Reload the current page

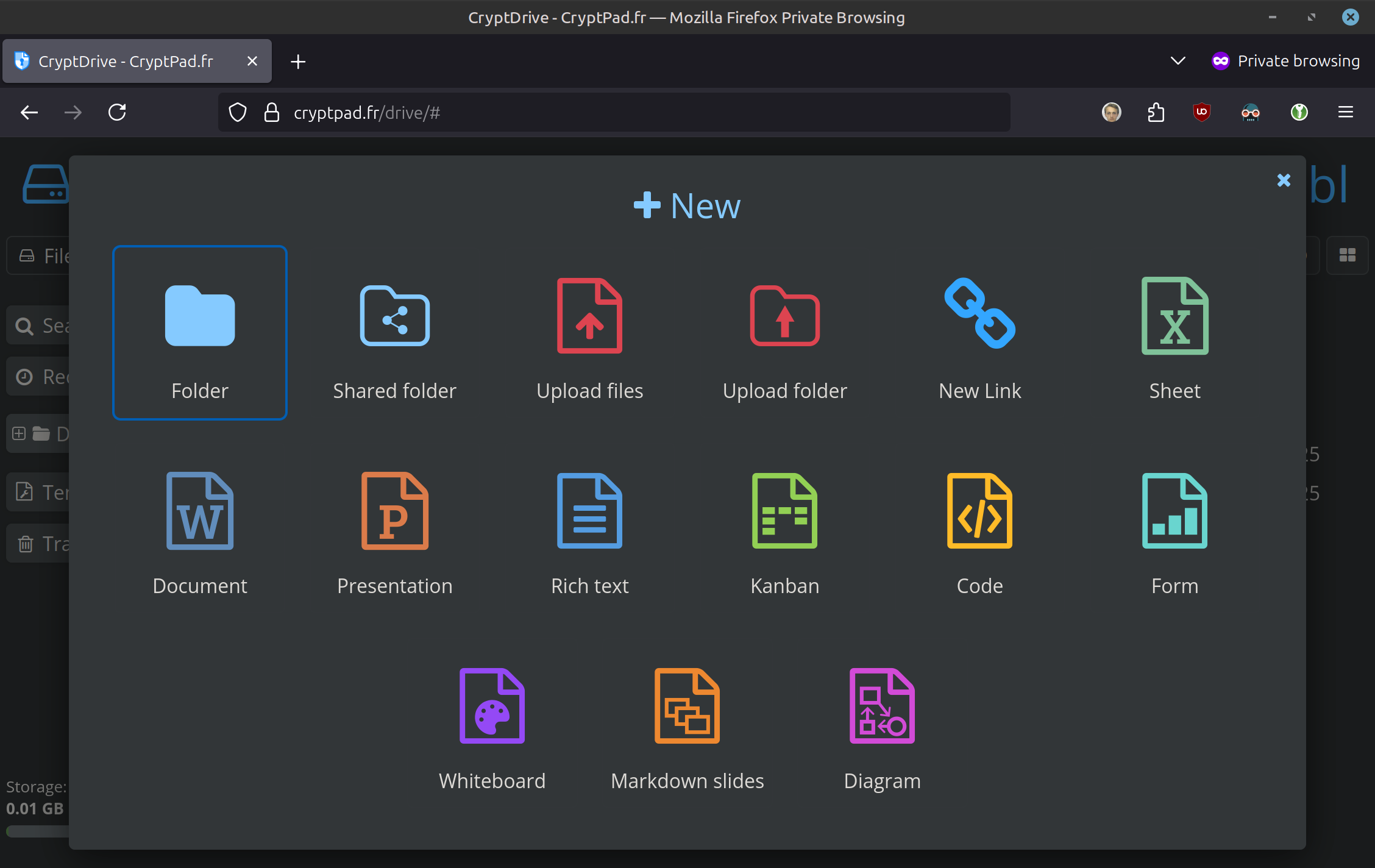[x=117, y=112]
